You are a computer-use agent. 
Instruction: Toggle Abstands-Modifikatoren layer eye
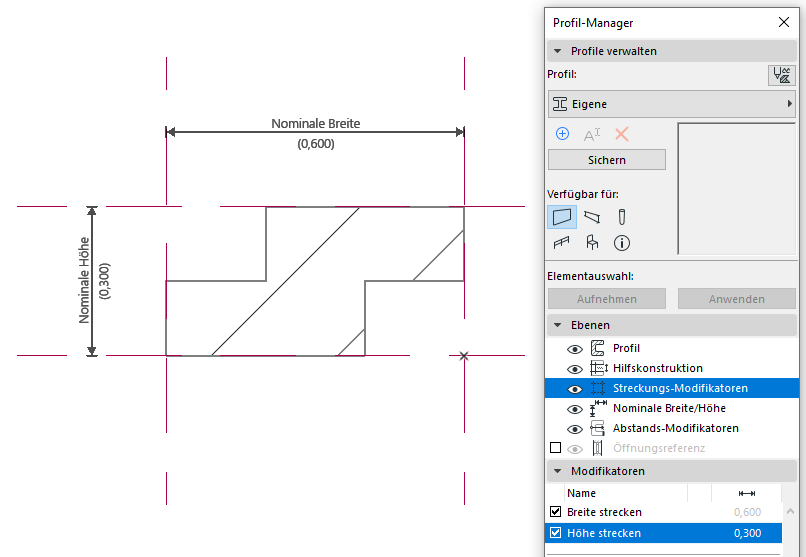pos(575,430)
